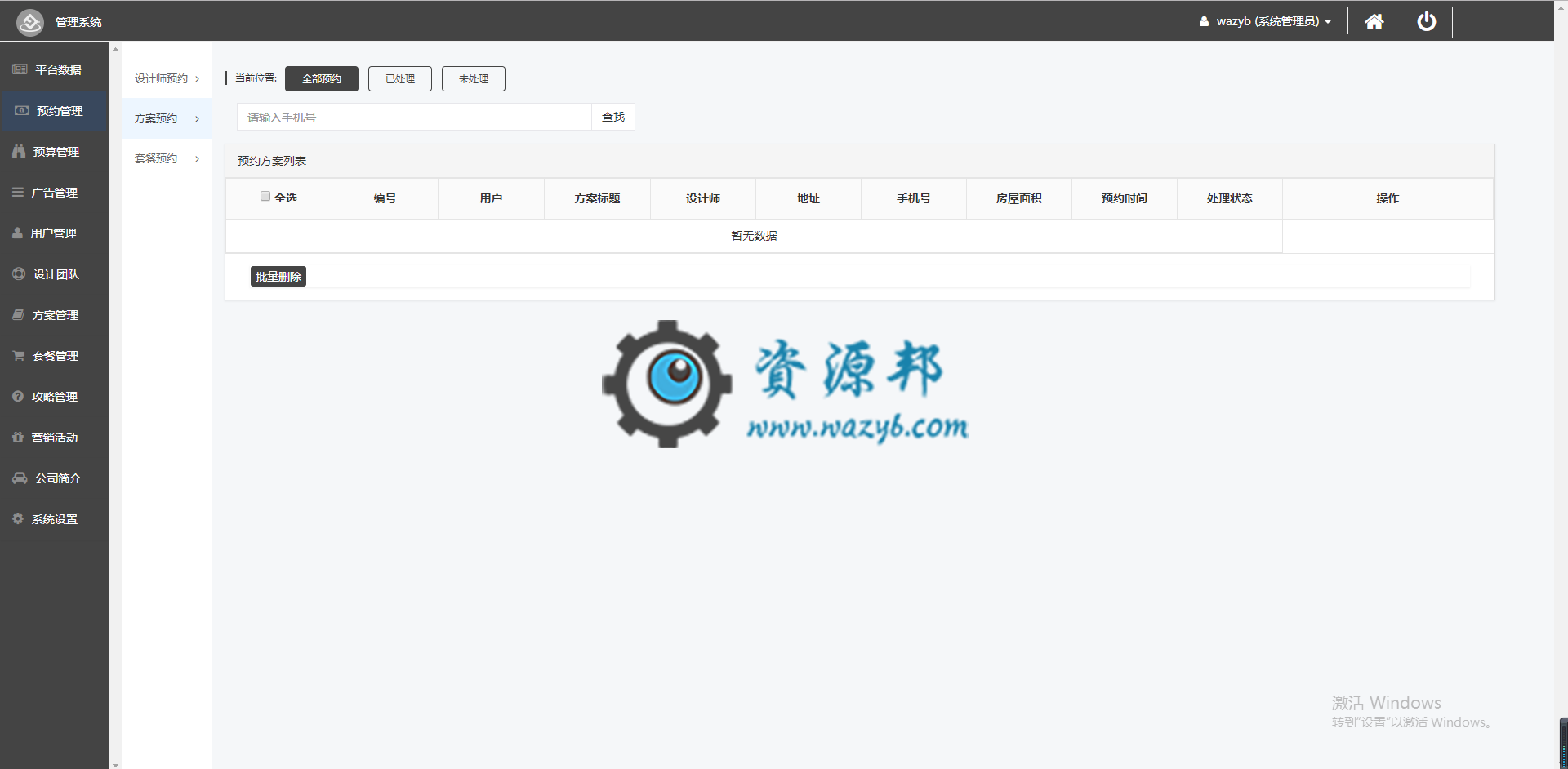Image resolution: width=1568 pixels, height=769 pixels.
Task: Toggle the 全选 select-all checkbox
Action: point(265,196)
